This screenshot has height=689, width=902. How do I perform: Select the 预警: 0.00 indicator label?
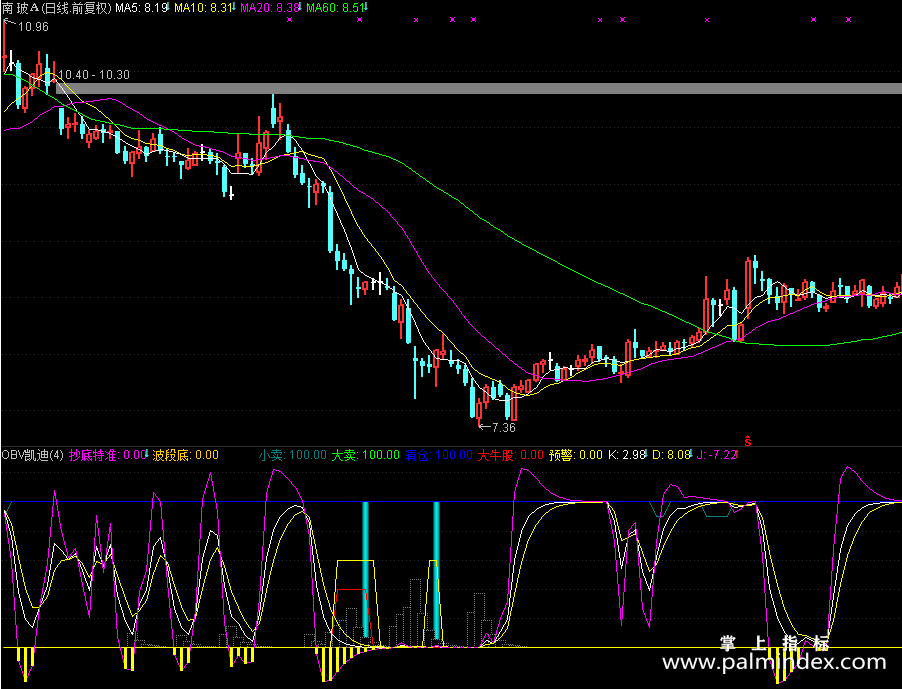point(575,455)
